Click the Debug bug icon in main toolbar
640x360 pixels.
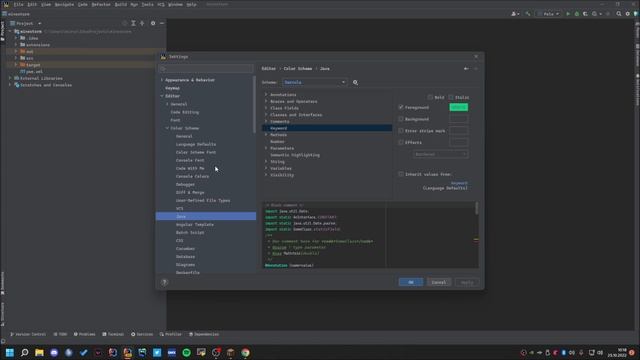[x=577, y=14]
